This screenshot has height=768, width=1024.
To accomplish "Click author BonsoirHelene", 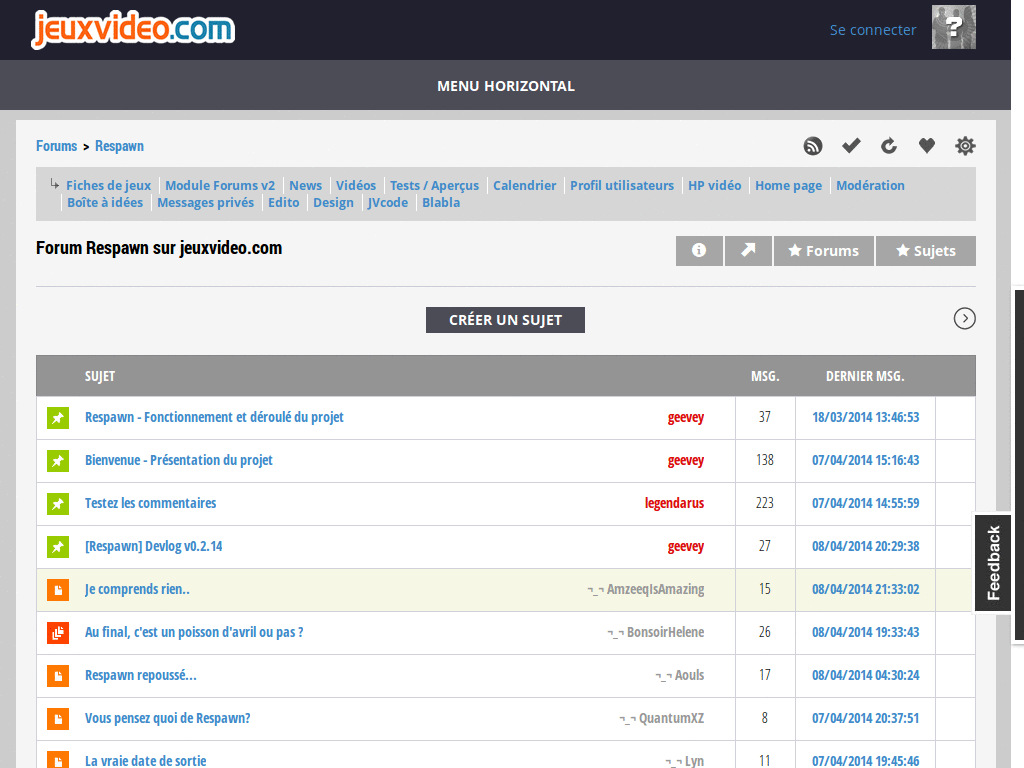I will pyautogui.click(x=665, y=632).
